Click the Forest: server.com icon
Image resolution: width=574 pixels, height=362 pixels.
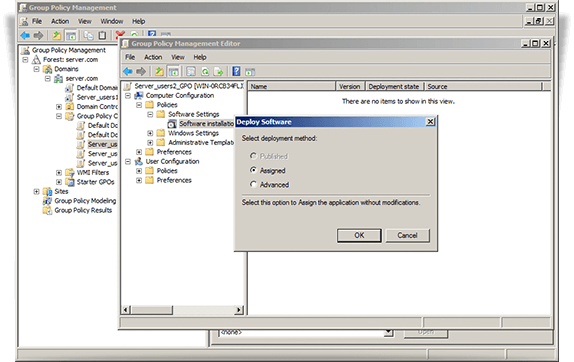tap(36, 60)
